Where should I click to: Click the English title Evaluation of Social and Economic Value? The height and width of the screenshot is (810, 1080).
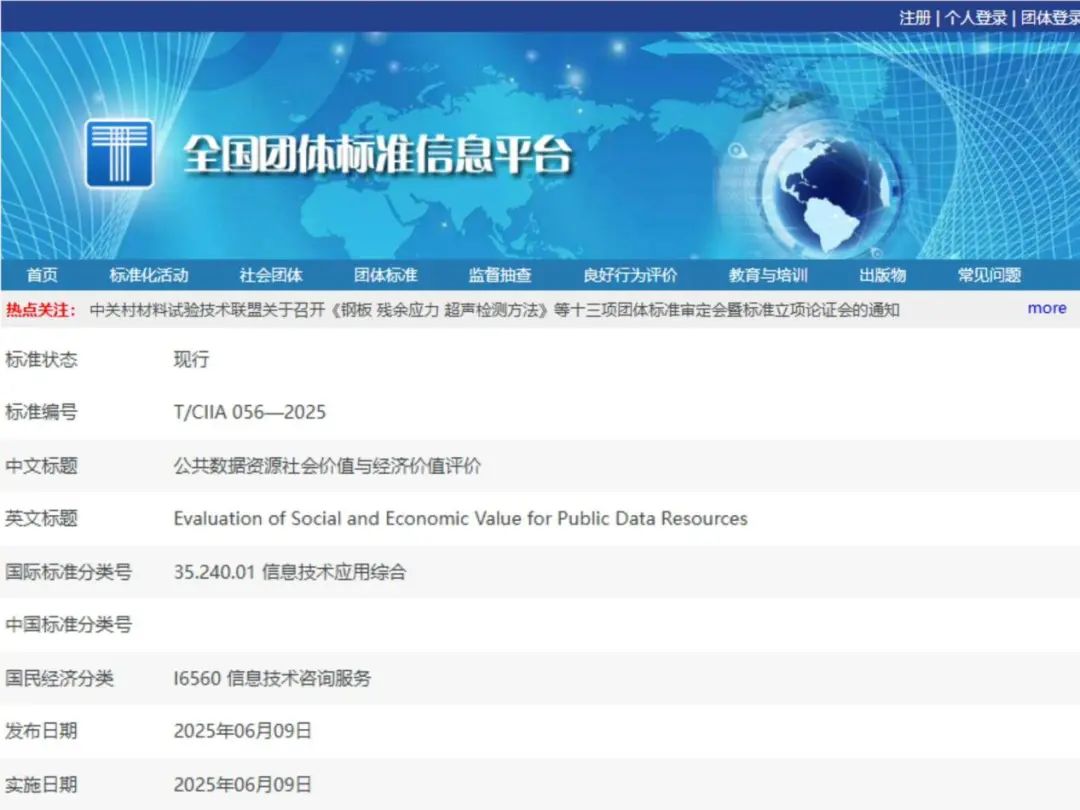460,518
